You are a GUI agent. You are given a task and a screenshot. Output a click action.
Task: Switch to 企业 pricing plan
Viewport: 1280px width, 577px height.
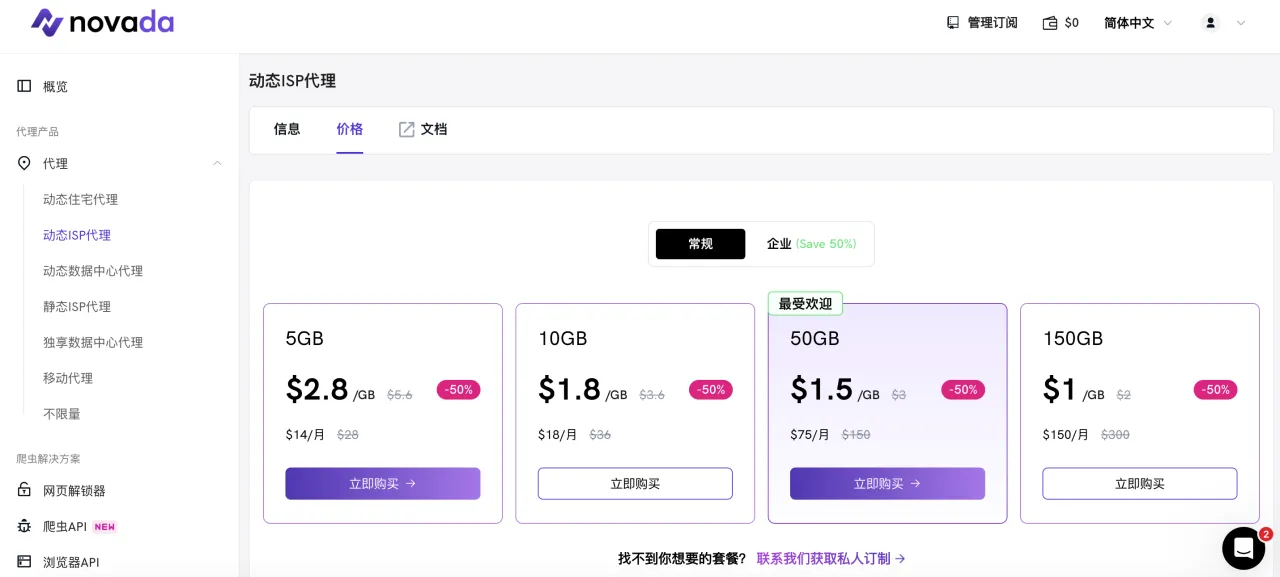[x=810, y=244]
